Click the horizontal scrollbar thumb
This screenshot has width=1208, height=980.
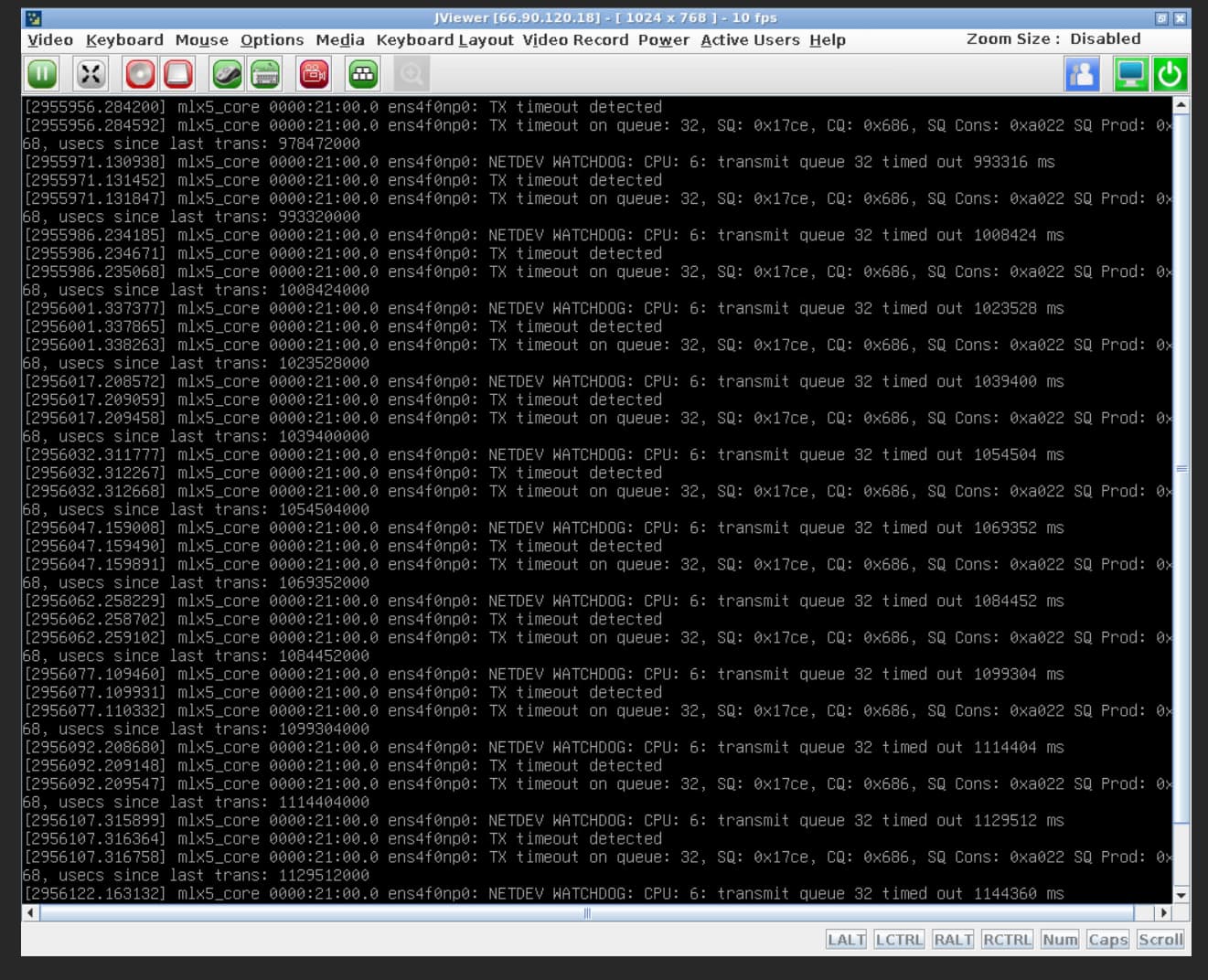pyautogui.click(x=586, y=912)
